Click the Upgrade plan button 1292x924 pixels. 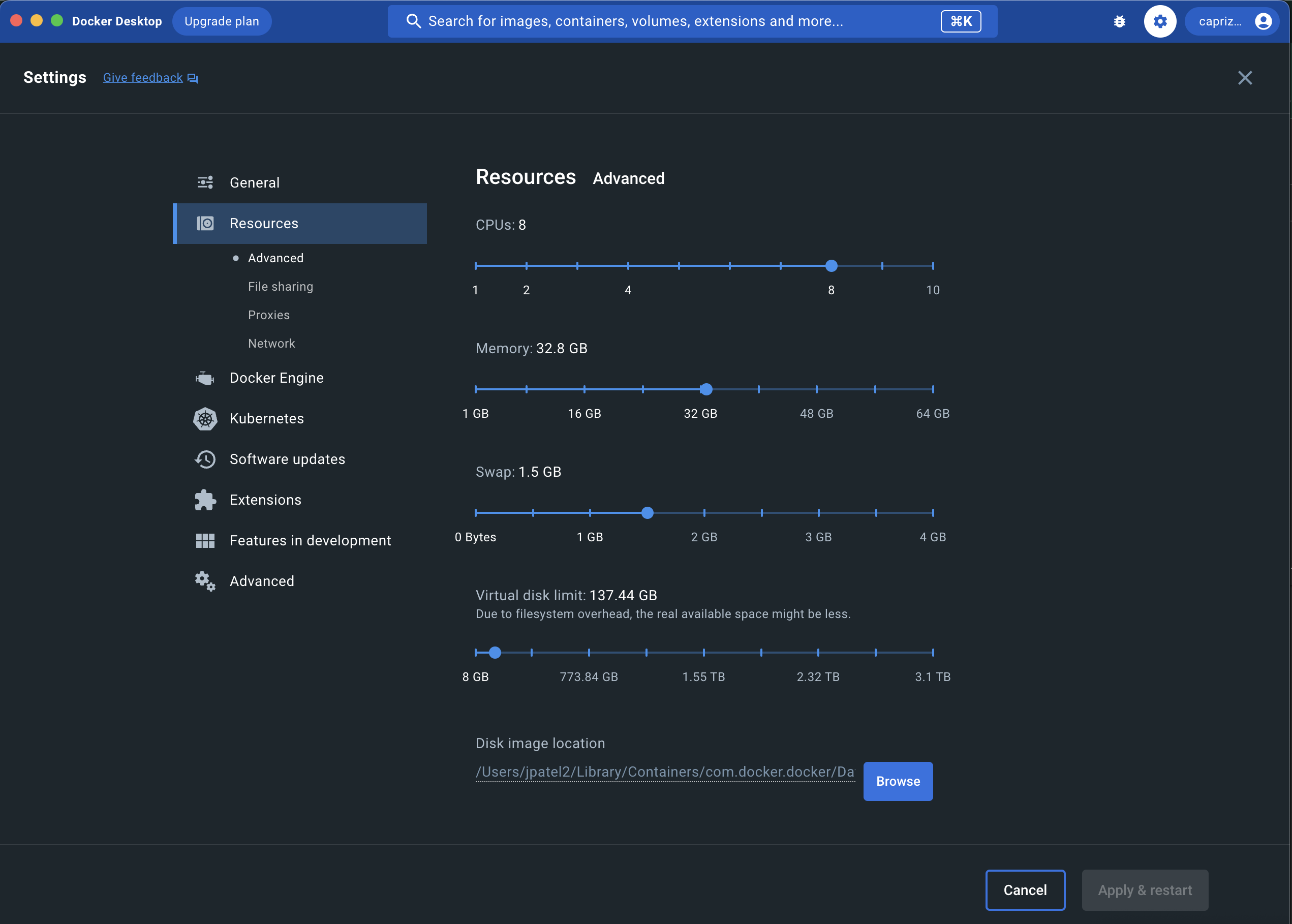tap(221, 22)
